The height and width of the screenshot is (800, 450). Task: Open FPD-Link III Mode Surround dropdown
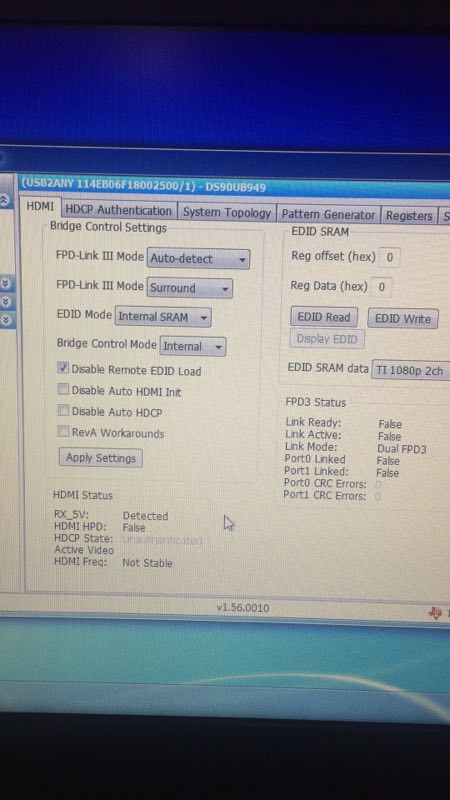(x=189, y=288)
